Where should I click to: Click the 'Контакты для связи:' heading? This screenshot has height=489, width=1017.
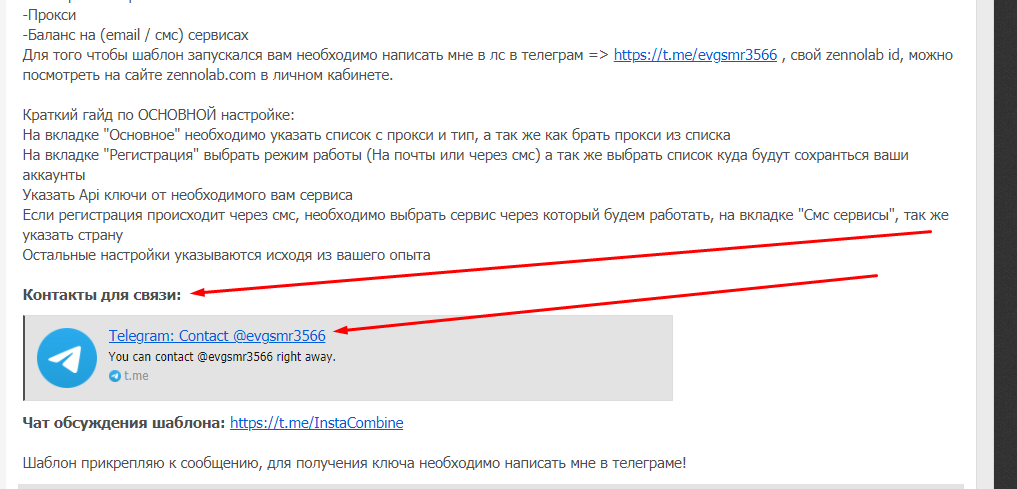pyautogui.click(x=102, y=295)
